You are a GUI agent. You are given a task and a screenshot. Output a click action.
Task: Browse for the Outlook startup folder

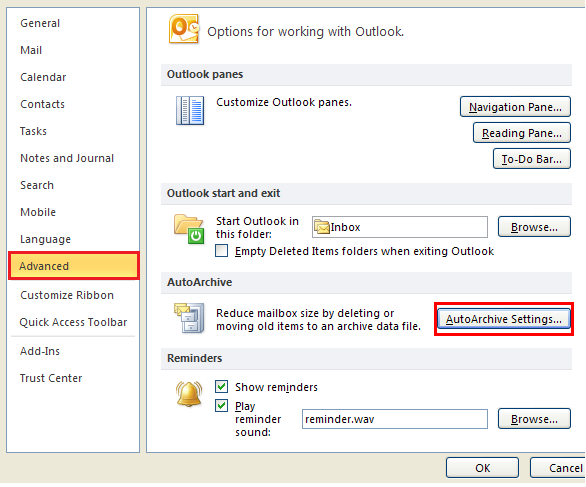tap(534, 226)
